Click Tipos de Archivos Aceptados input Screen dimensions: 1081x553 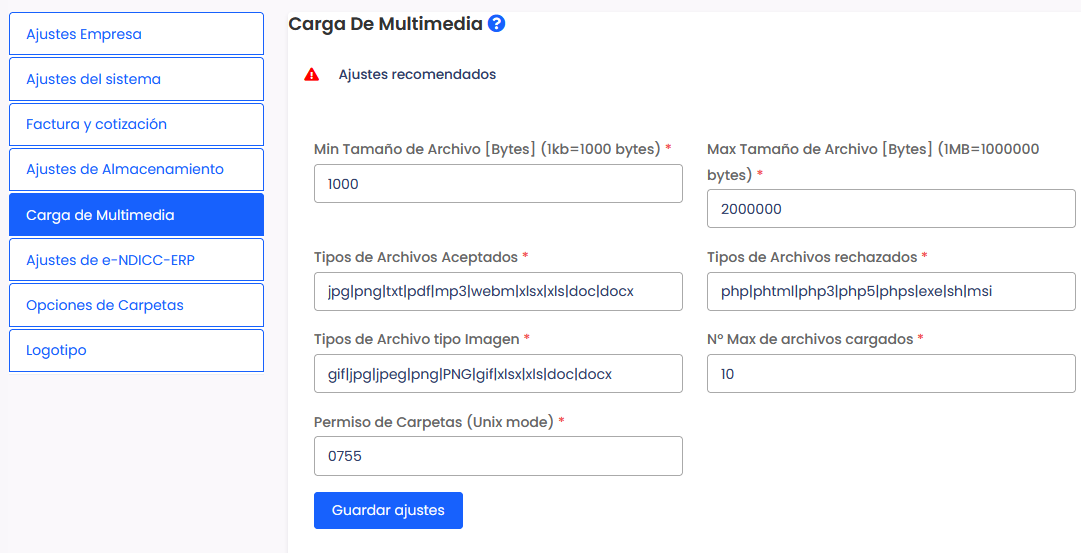click(498, 291)
